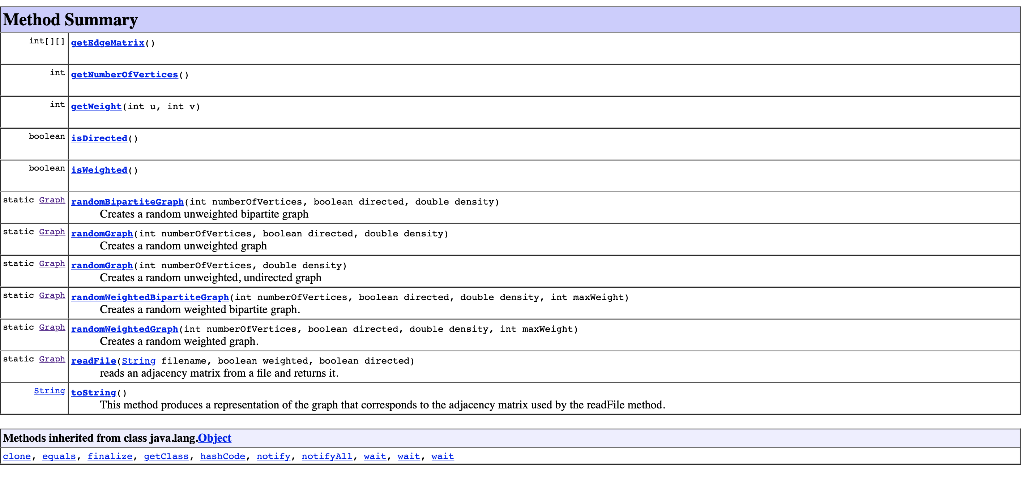
Task: Open inherited notify method link
Action: pos(274,456)
